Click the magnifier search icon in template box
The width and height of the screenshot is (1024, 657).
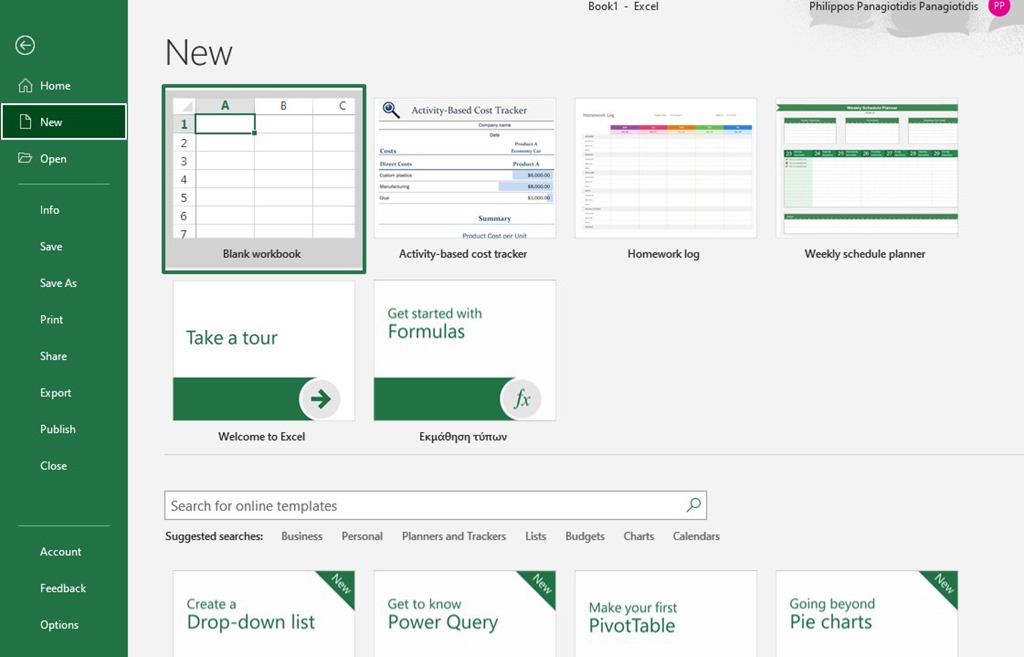click(x=694, y=505)
